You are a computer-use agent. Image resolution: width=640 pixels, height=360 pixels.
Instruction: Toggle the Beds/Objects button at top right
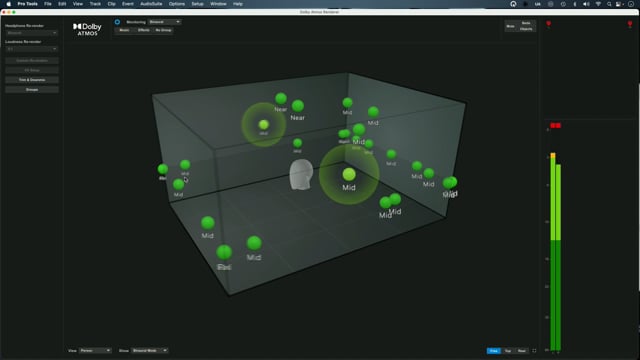[x=526, y=26]
